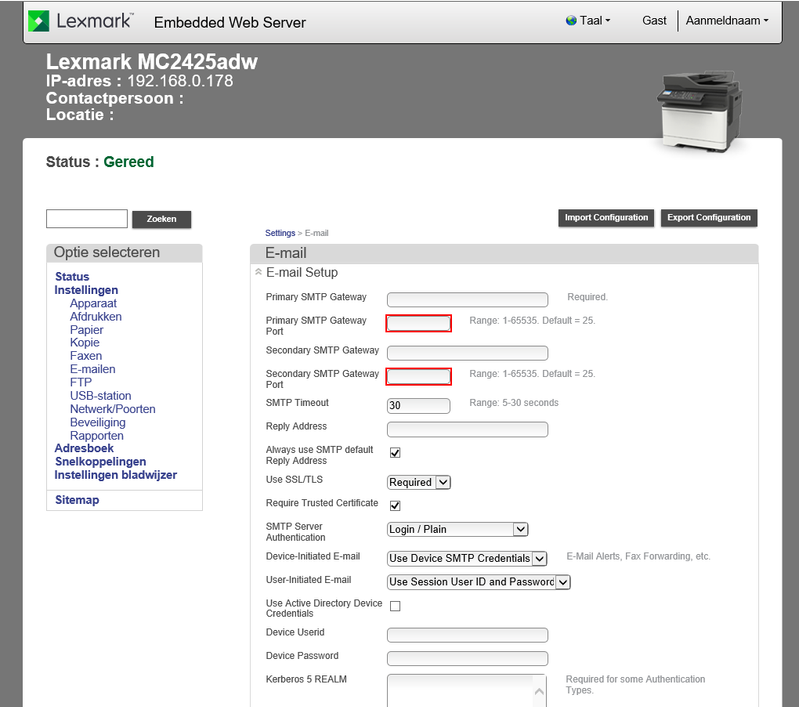The width and height of the screenshot is (799, 707).
Task: Follow the Settings breadcrumb link
Action: 279,233
